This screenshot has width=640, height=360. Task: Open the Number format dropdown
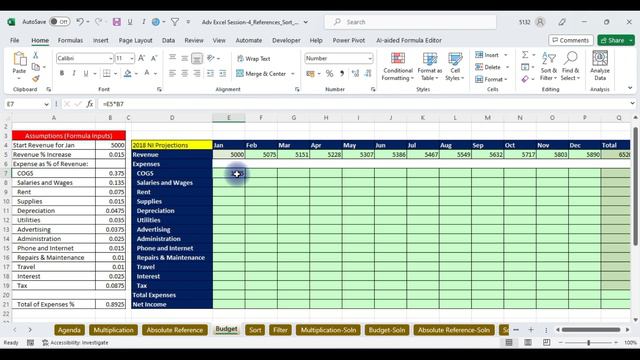370,58
